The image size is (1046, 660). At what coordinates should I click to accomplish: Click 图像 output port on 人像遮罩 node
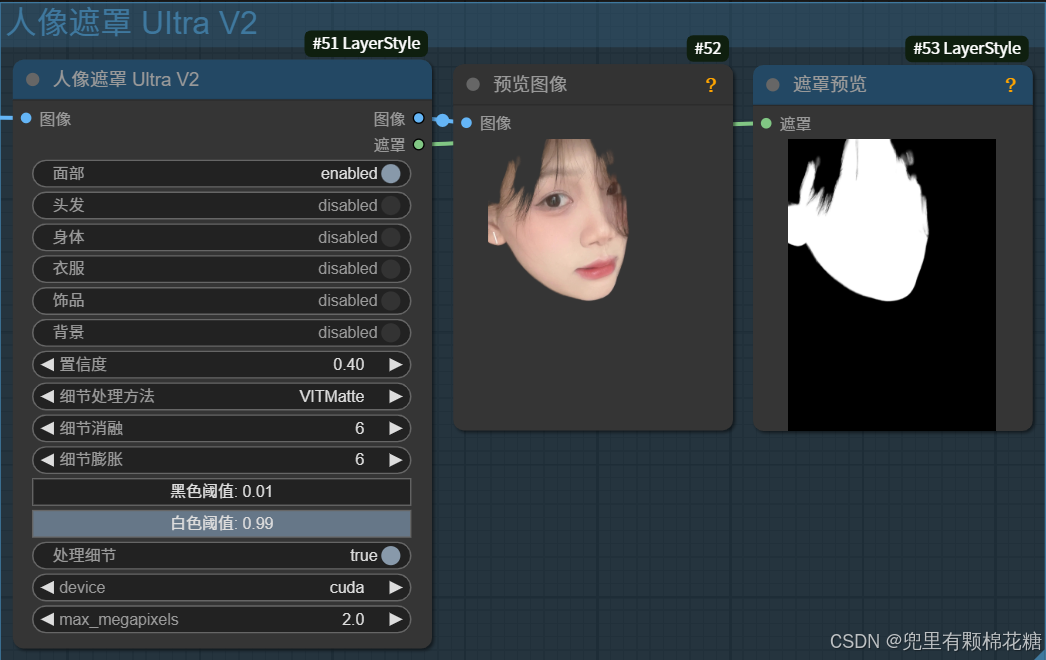418,118
